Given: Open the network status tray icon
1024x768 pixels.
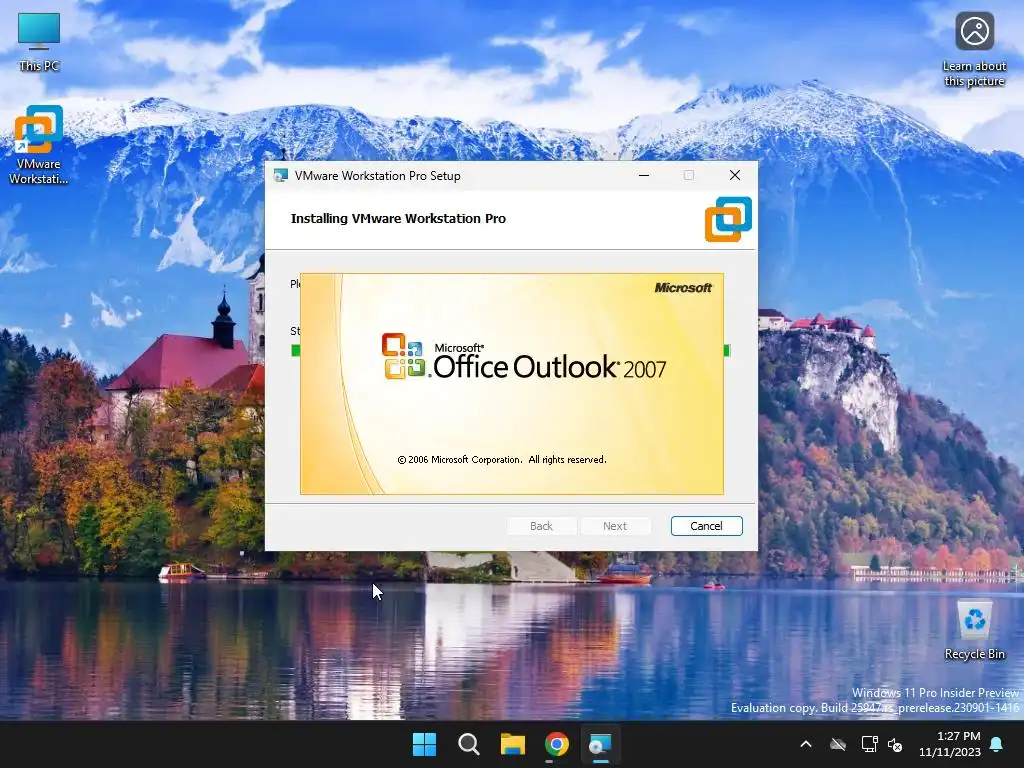Looking at the screenshot, I should 869,744.
